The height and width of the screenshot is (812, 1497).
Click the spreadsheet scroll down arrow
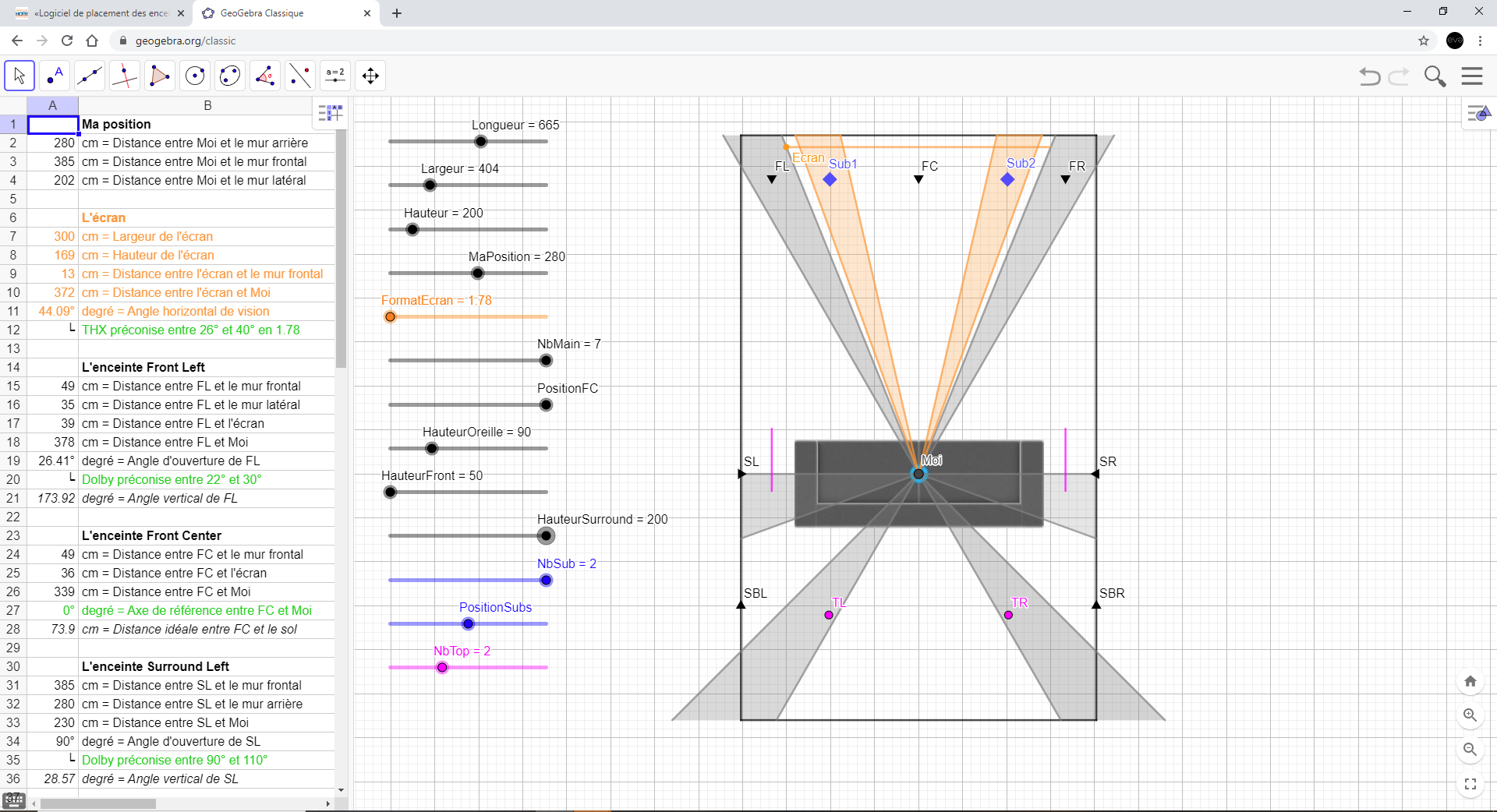tap(341, 789)
